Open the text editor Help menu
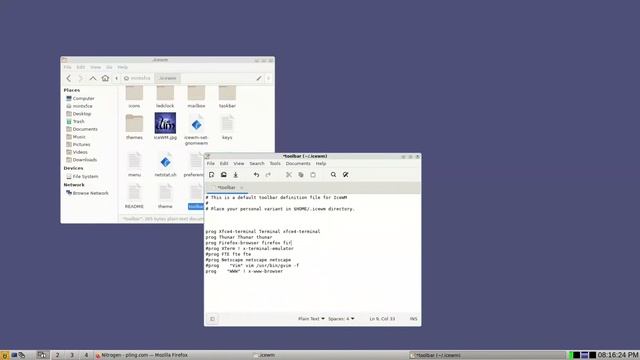 click(x=321, y=163)
